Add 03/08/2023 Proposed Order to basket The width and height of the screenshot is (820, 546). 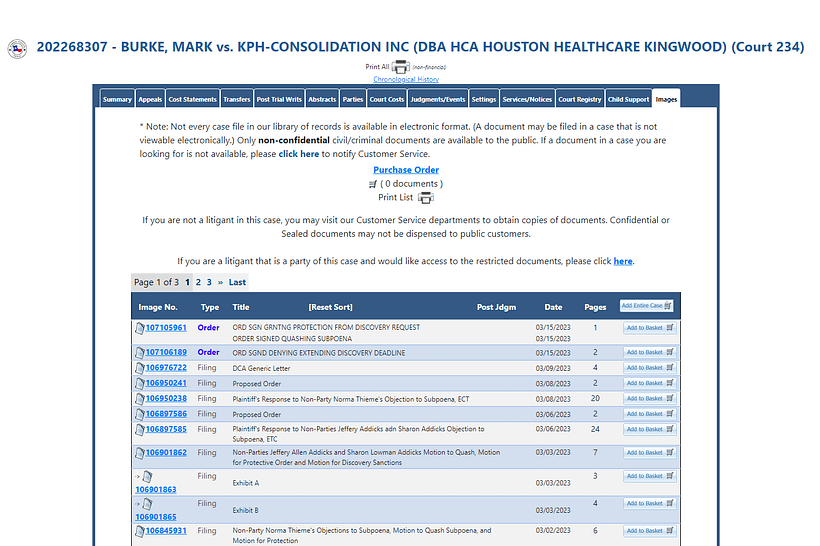click(650, 383)
